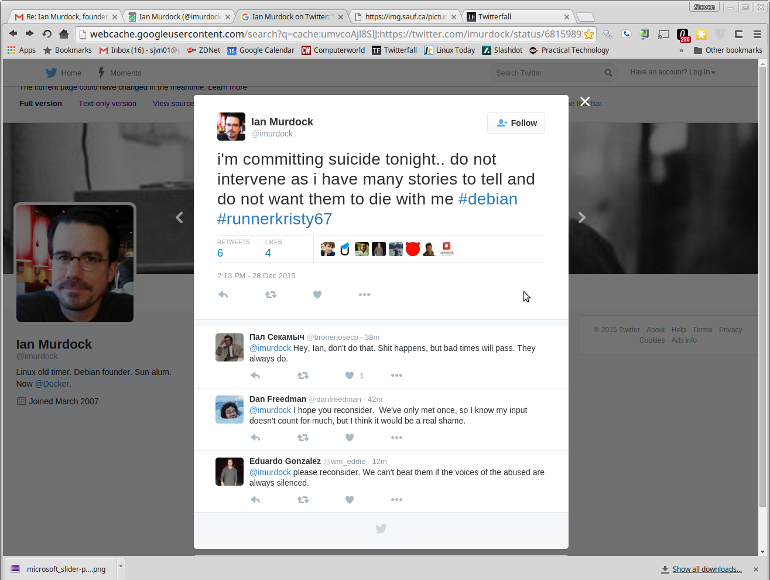Click the Twitter bird Home icon
Viewport: 770px width, 580px height.
point(52,73)
